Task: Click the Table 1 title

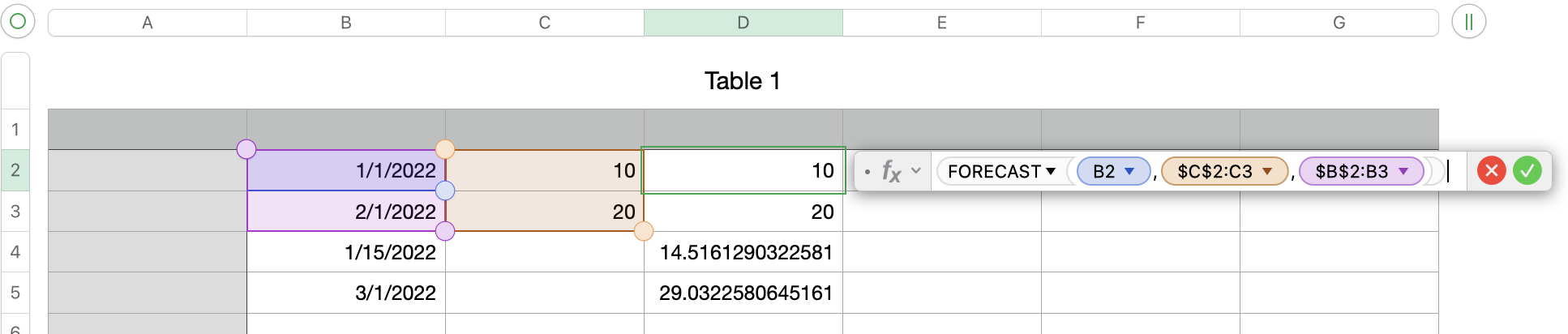Action: (742, 81)
